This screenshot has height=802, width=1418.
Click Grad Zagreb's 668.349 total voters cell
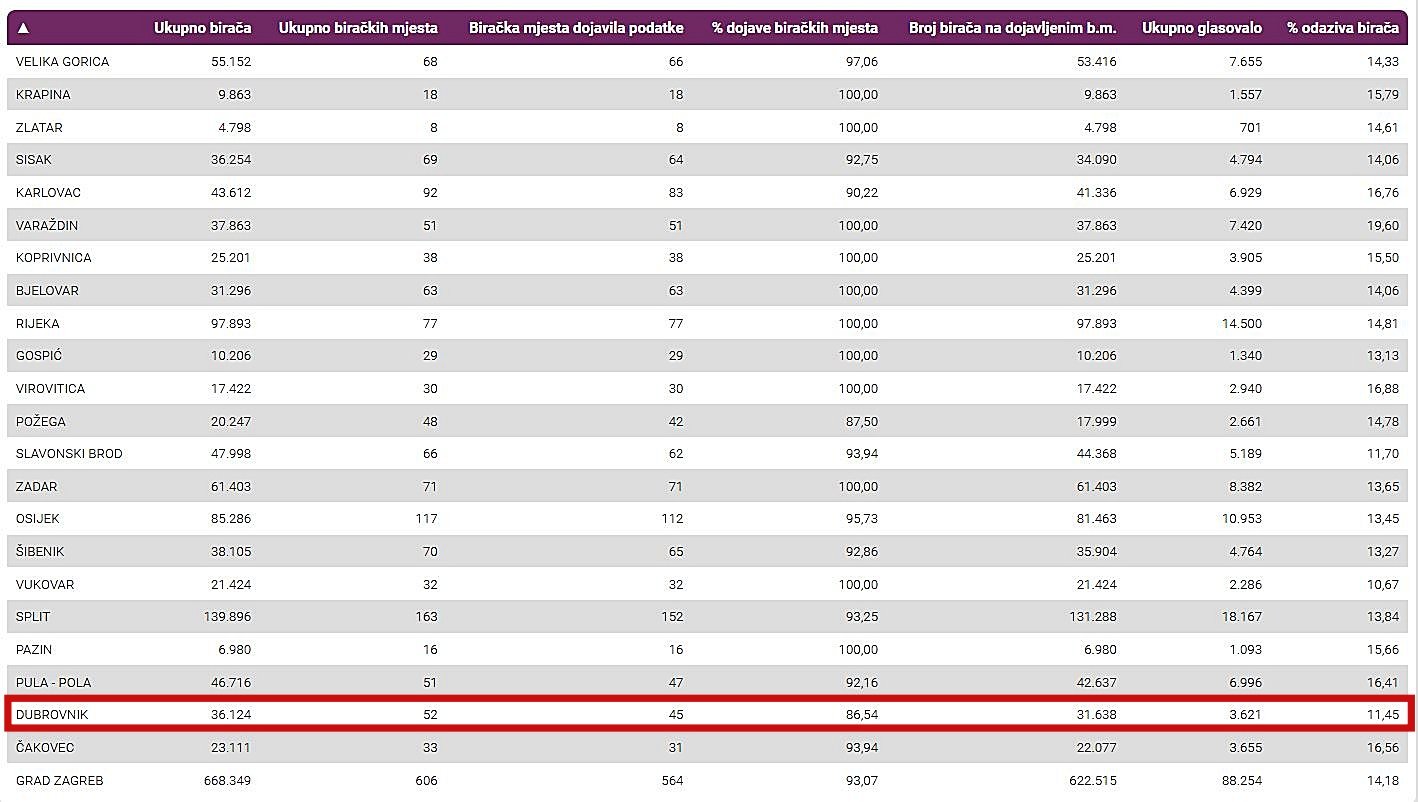[x=226, y=781]
